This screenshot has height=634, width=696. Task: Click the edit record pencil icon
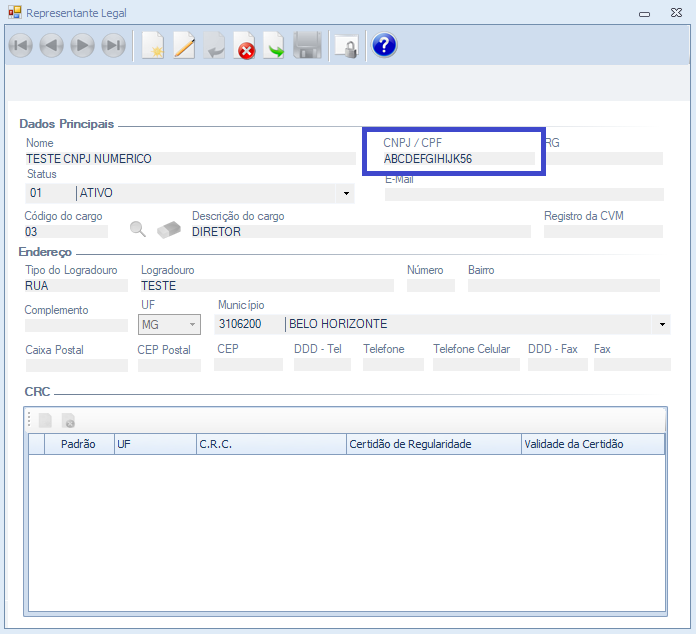pyautogui.click(x=184, y=46)
